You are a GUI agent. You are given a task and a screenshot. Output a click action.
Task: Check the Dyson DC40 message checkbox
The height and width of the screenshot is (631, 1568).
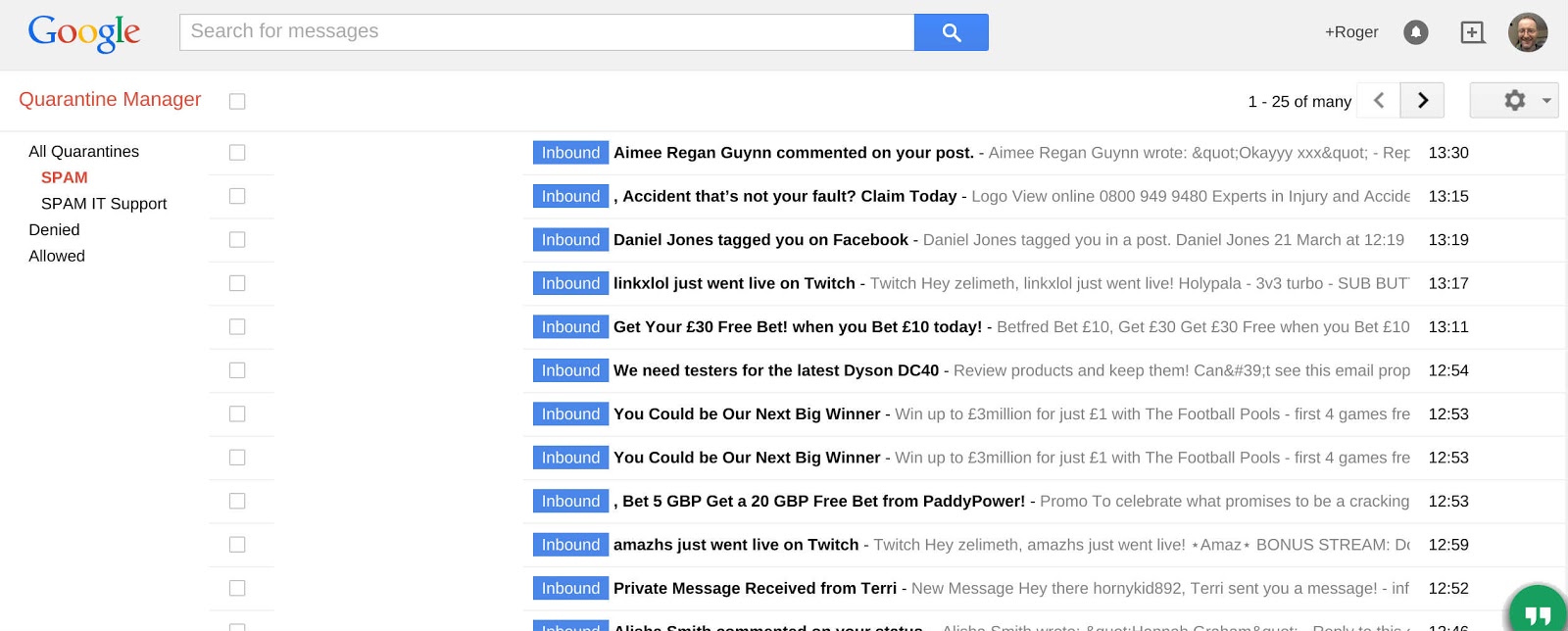coord(237,370)
